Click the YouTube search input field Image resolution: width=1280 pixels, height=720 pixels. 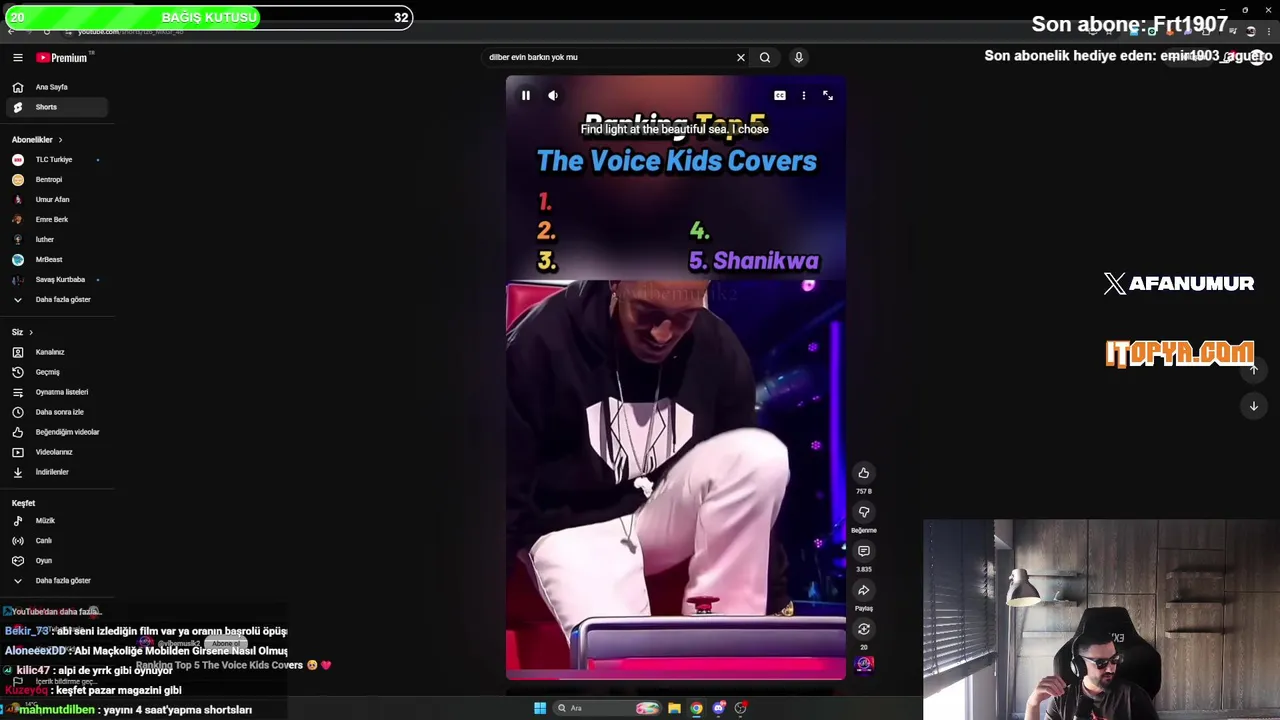tap(608, 58)
